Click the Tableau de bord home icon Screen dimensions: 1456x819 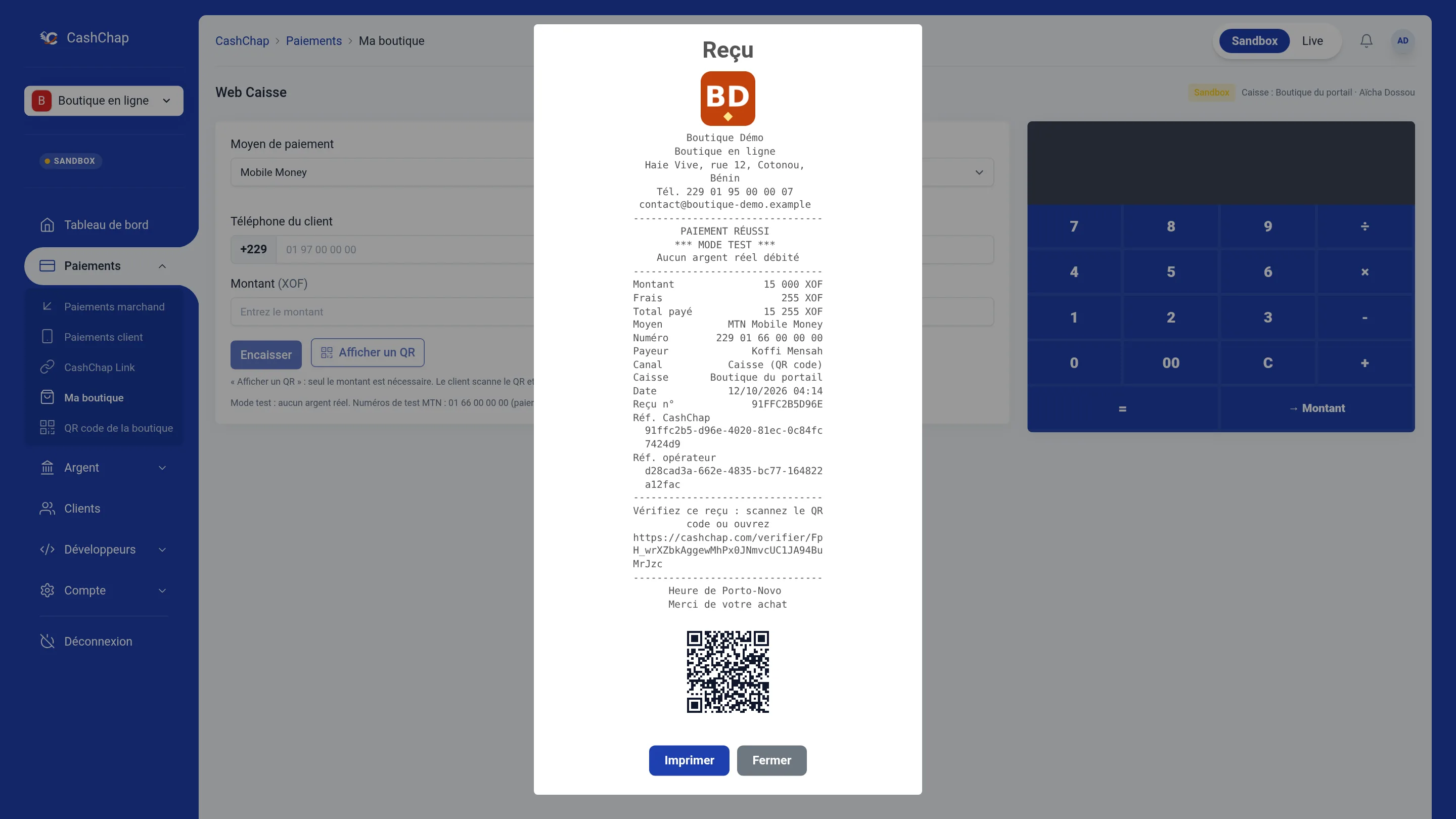coord(48,225)
